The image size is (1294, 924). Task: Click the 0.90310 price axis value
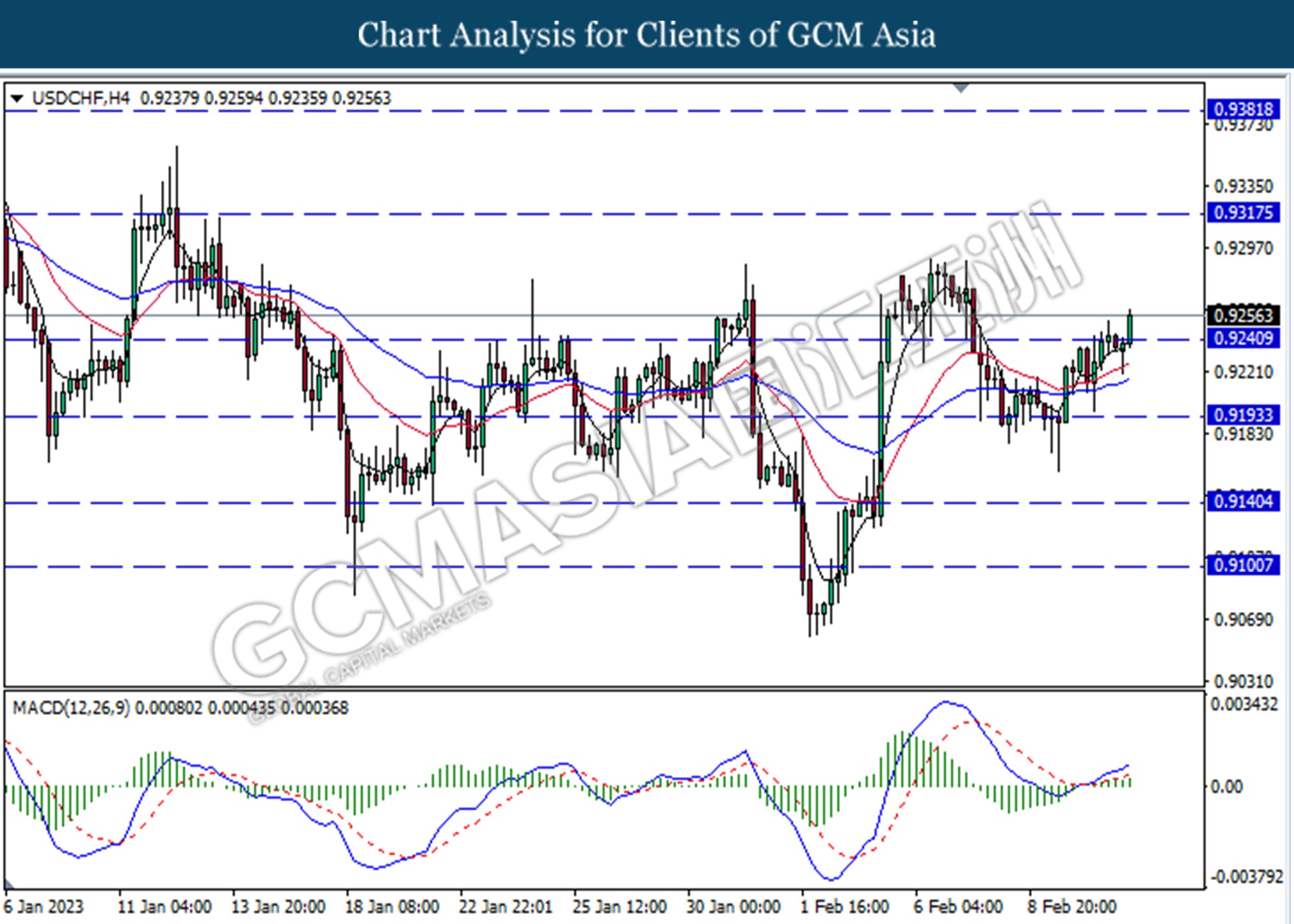point(1243,681)
